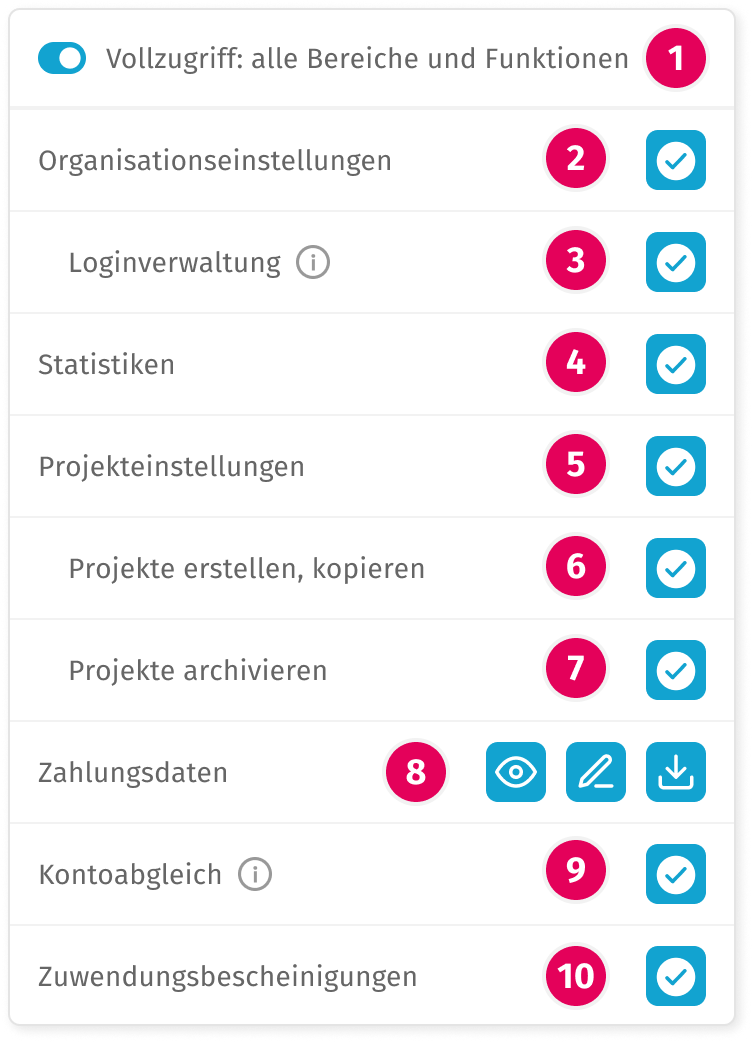
Task: Click the eye view icon for Zahlungsdaten
Action: [x=516, y=772]
